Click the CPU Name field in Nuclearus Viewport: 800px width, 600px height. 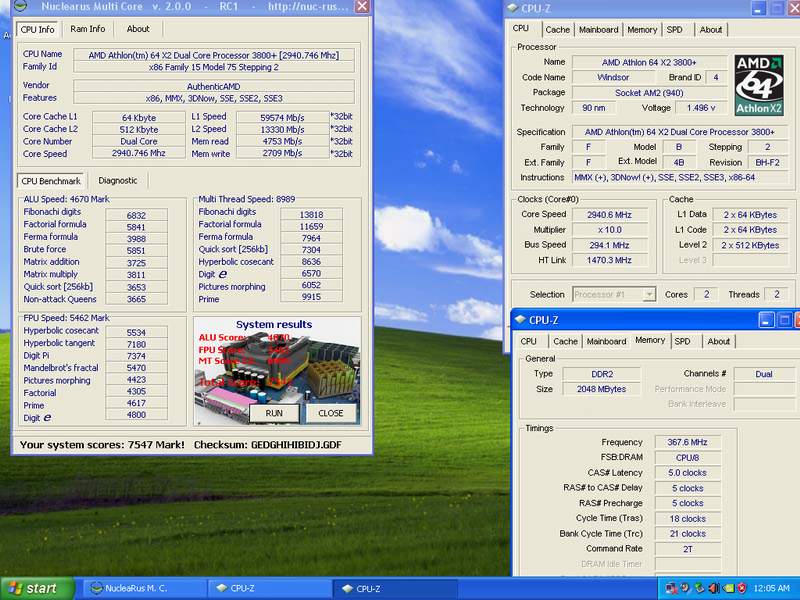click(213, 55)
